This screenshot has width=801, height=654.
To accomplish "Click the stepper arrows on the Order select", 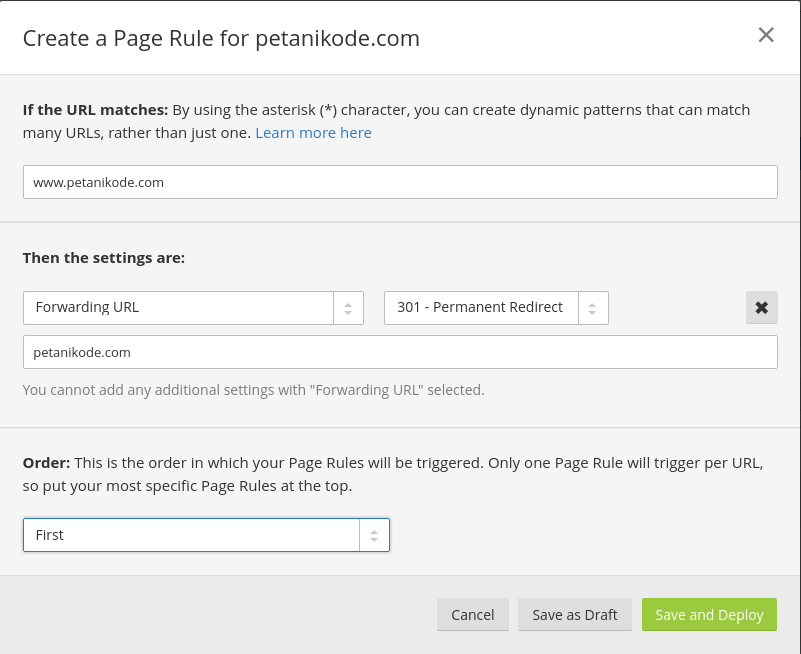I will coord(374,535).
